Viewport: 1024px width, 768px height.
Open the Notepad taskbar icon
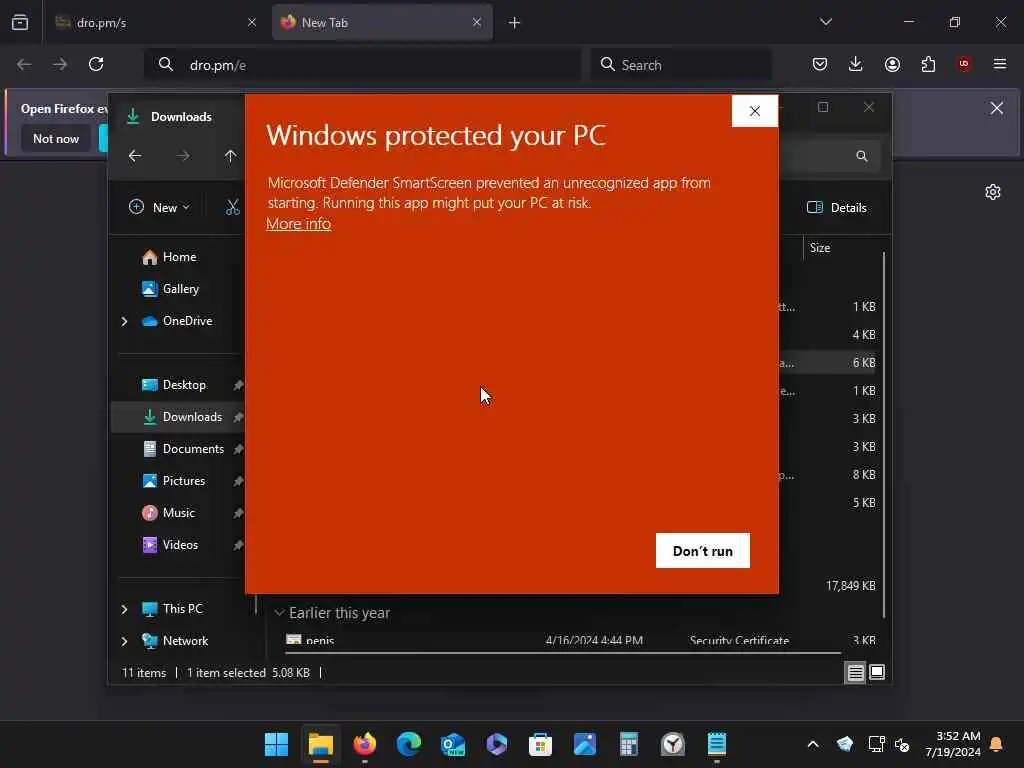tap(717, 744)
